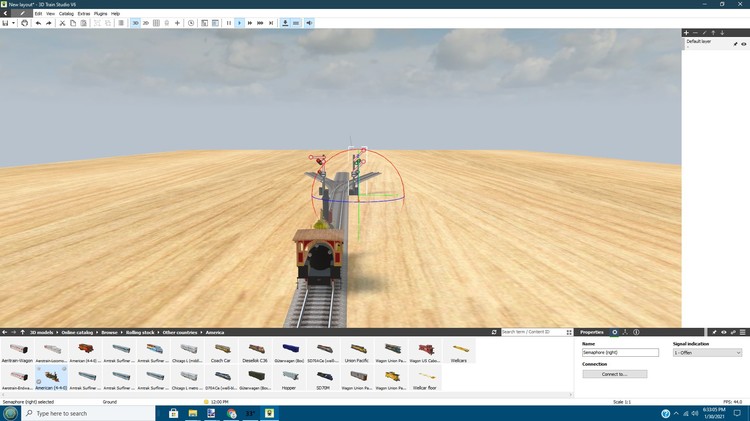Click the 'Connect to...' button
The height and width of the screenshot is (421, 750).
615,374
